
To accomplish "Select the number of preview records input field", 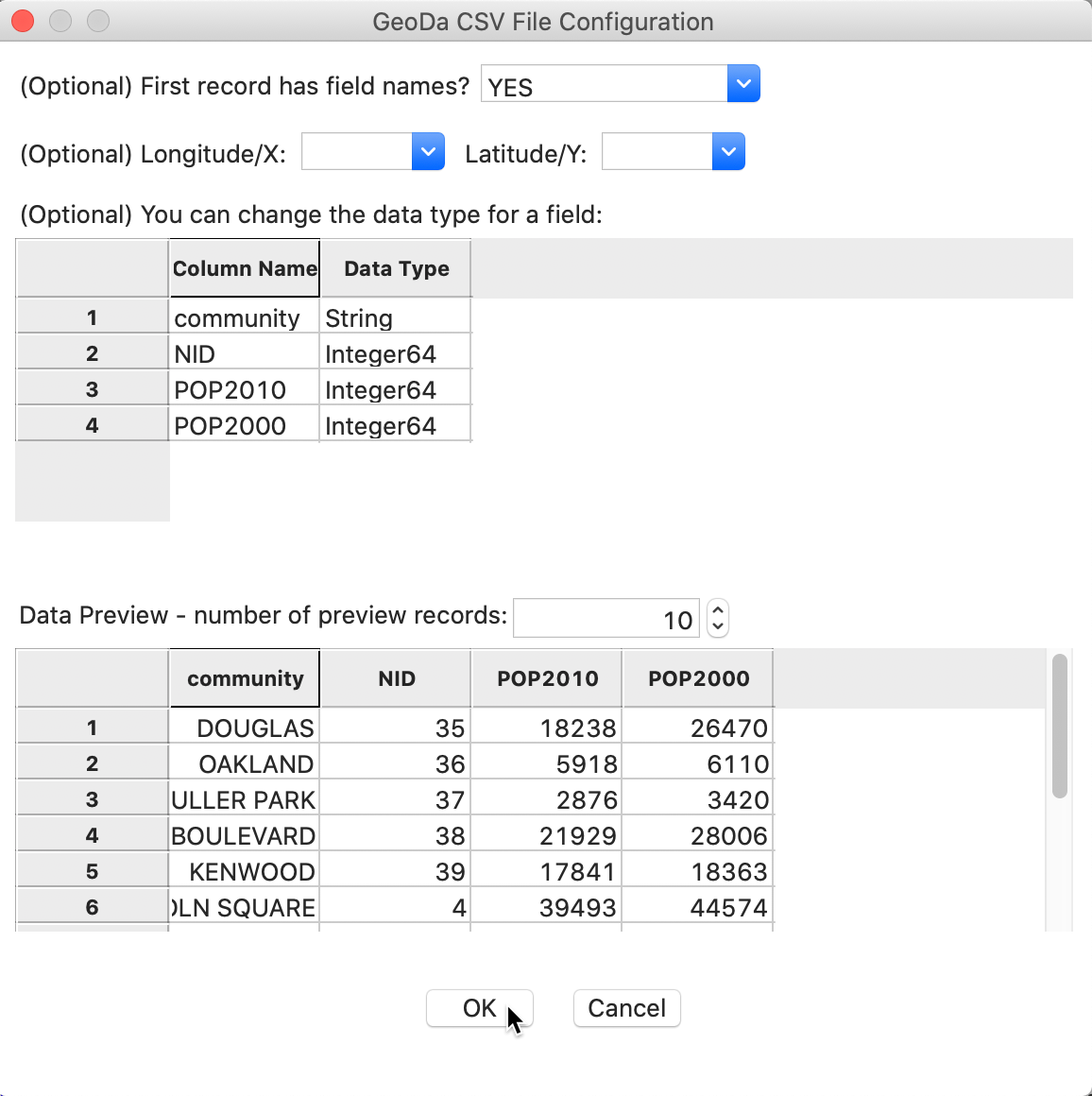I will point(606,617).
